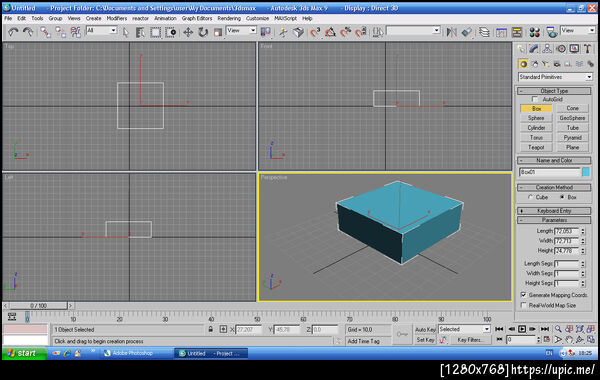Switch to the Utilities hammer tab icon

coord(588,49)
